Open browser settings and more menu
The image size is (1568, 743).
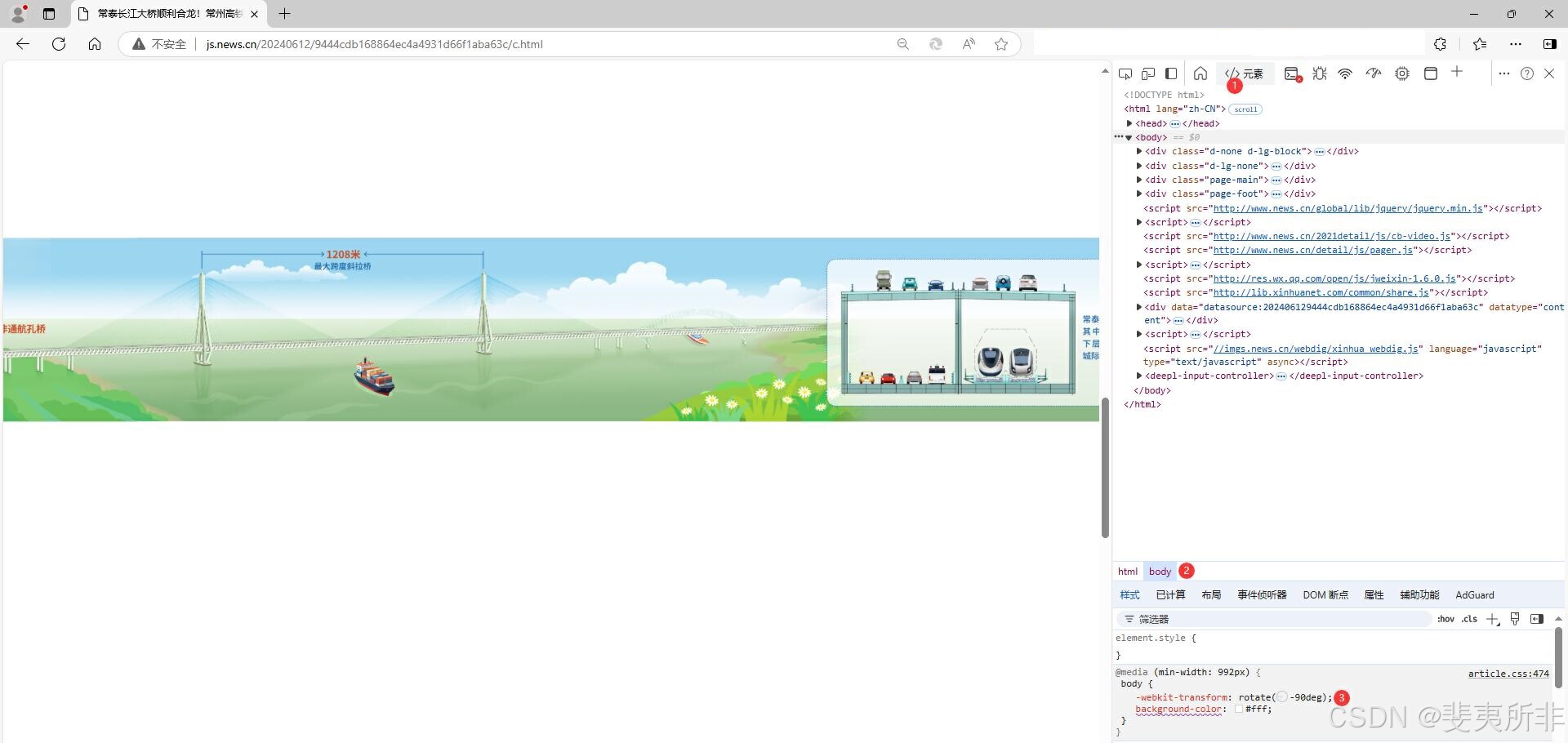(1516, 44)
